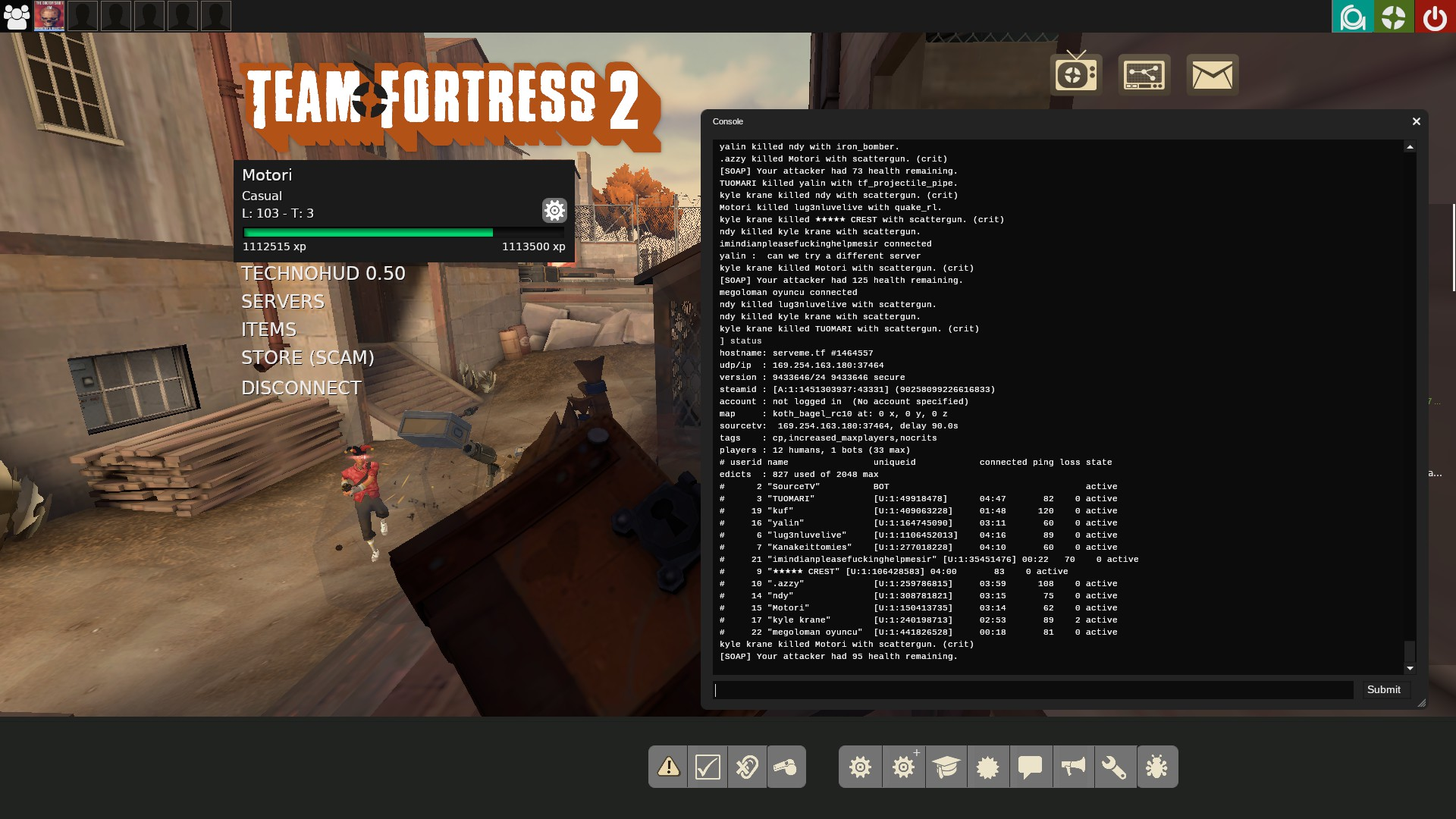Open profile gear settings on Motori card
Image resolution: width=1456 pixels, height=819 pixels.
click(554, 210)
